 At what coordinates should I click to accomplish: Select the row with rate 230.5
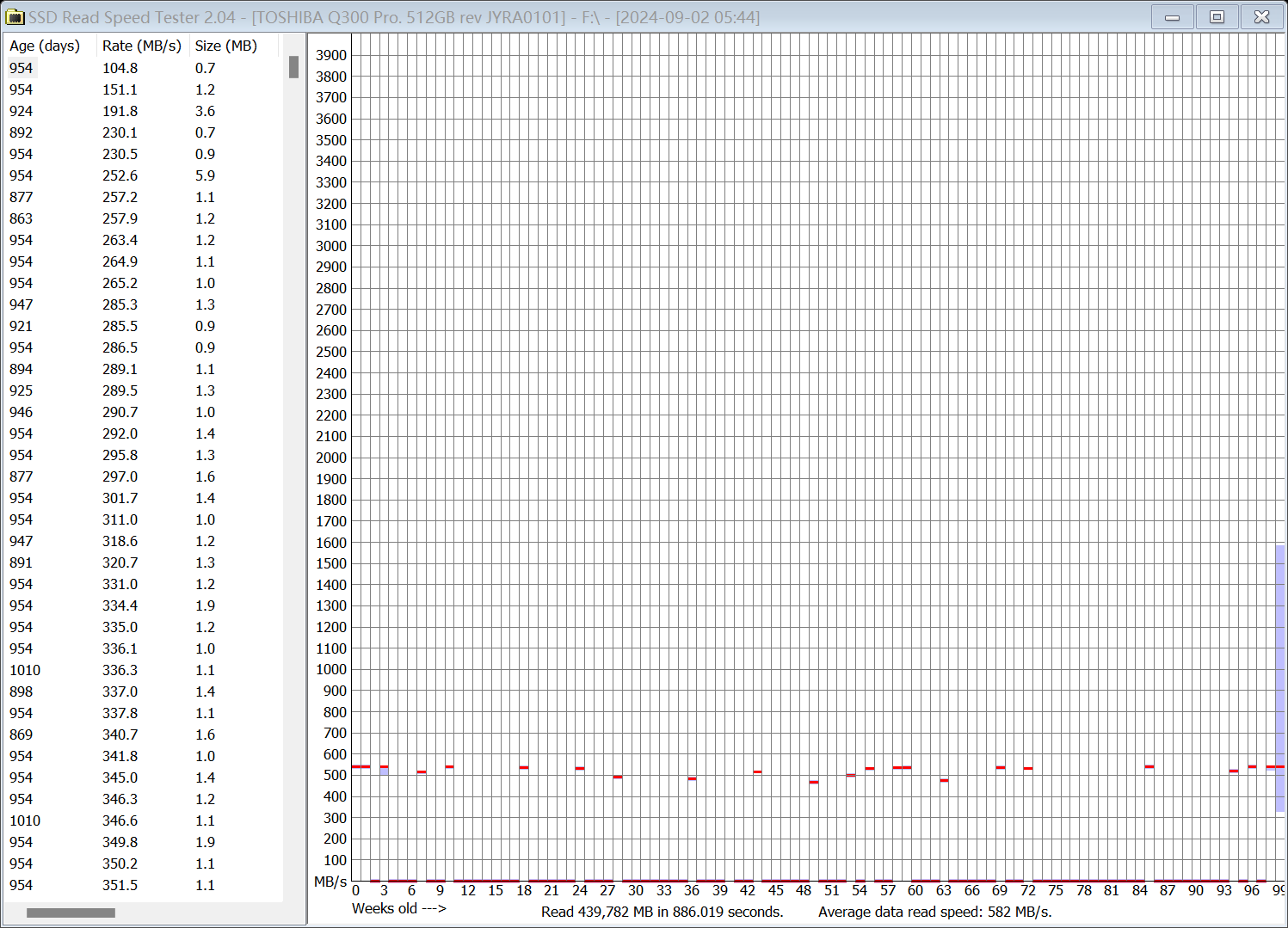[x=144, y=154]
